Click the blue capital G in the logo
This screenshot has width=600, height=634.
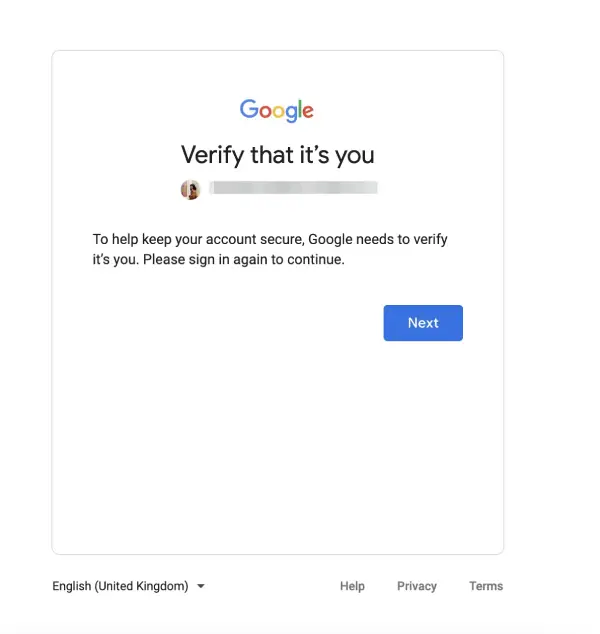(249, 108)
